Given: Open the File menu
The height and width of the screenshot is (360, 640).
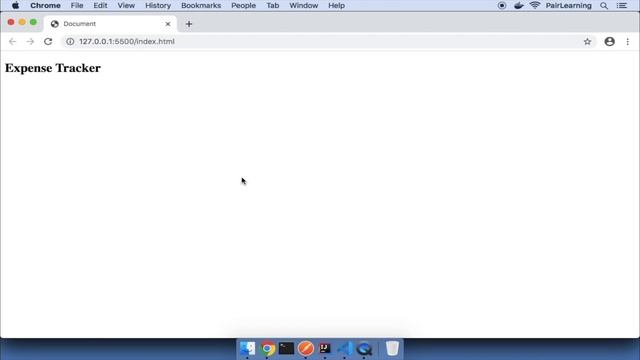Looking at the screenshot, I should click(77, 6).
